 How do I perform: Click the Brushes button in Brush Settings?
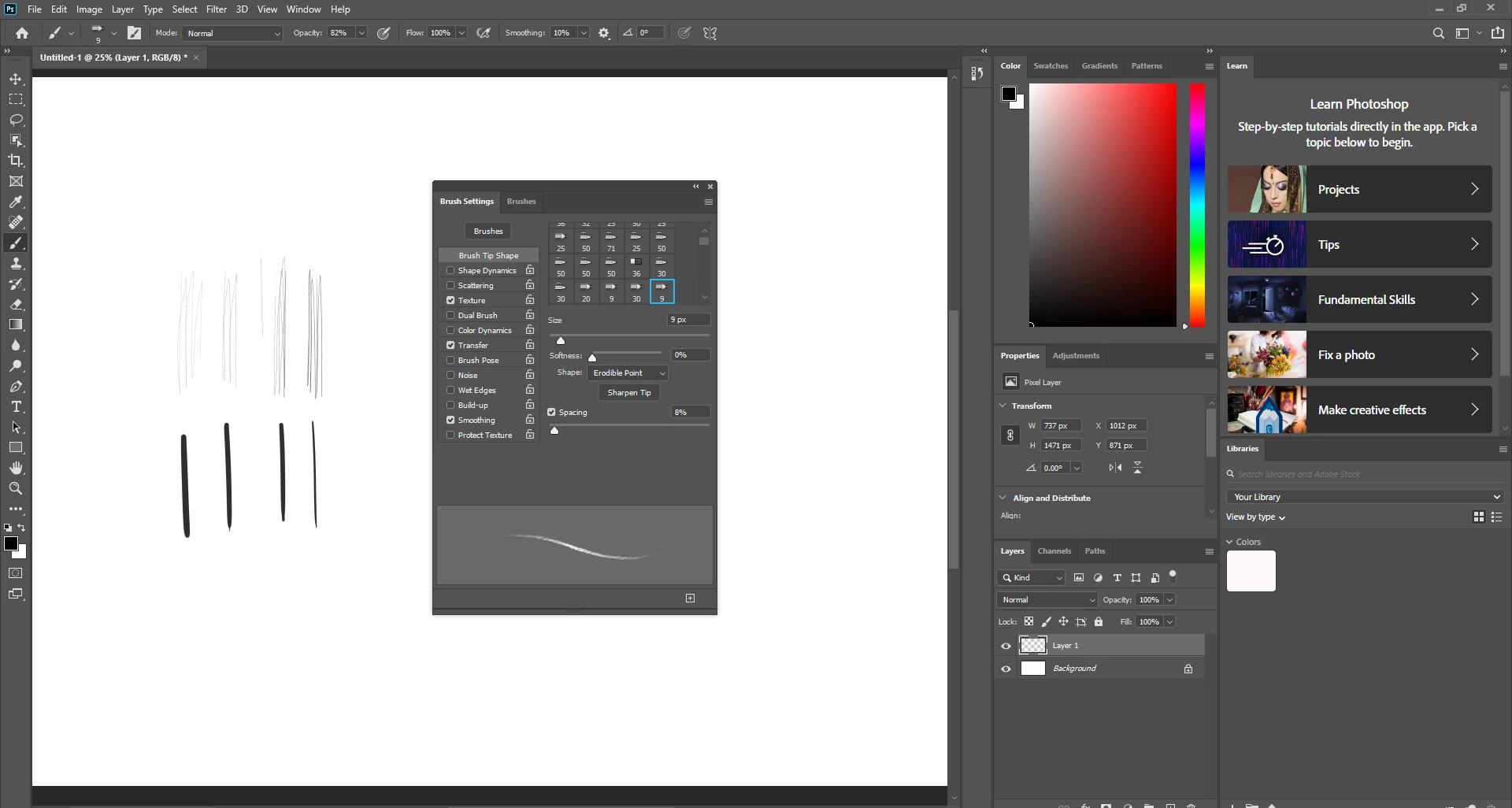pos(488,232)
